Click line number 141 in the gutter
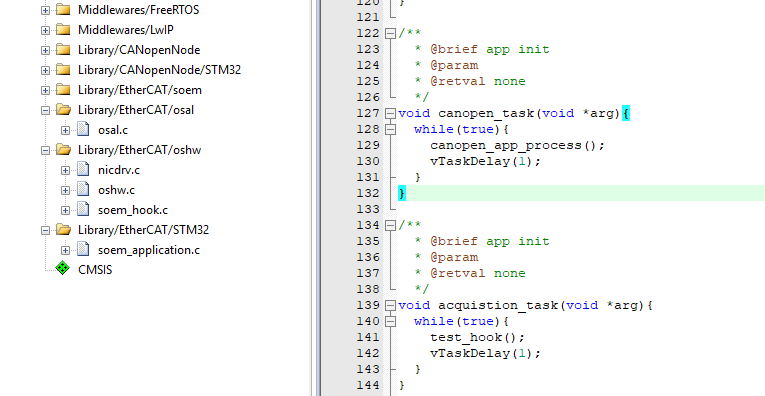 [x=368, y=337]
